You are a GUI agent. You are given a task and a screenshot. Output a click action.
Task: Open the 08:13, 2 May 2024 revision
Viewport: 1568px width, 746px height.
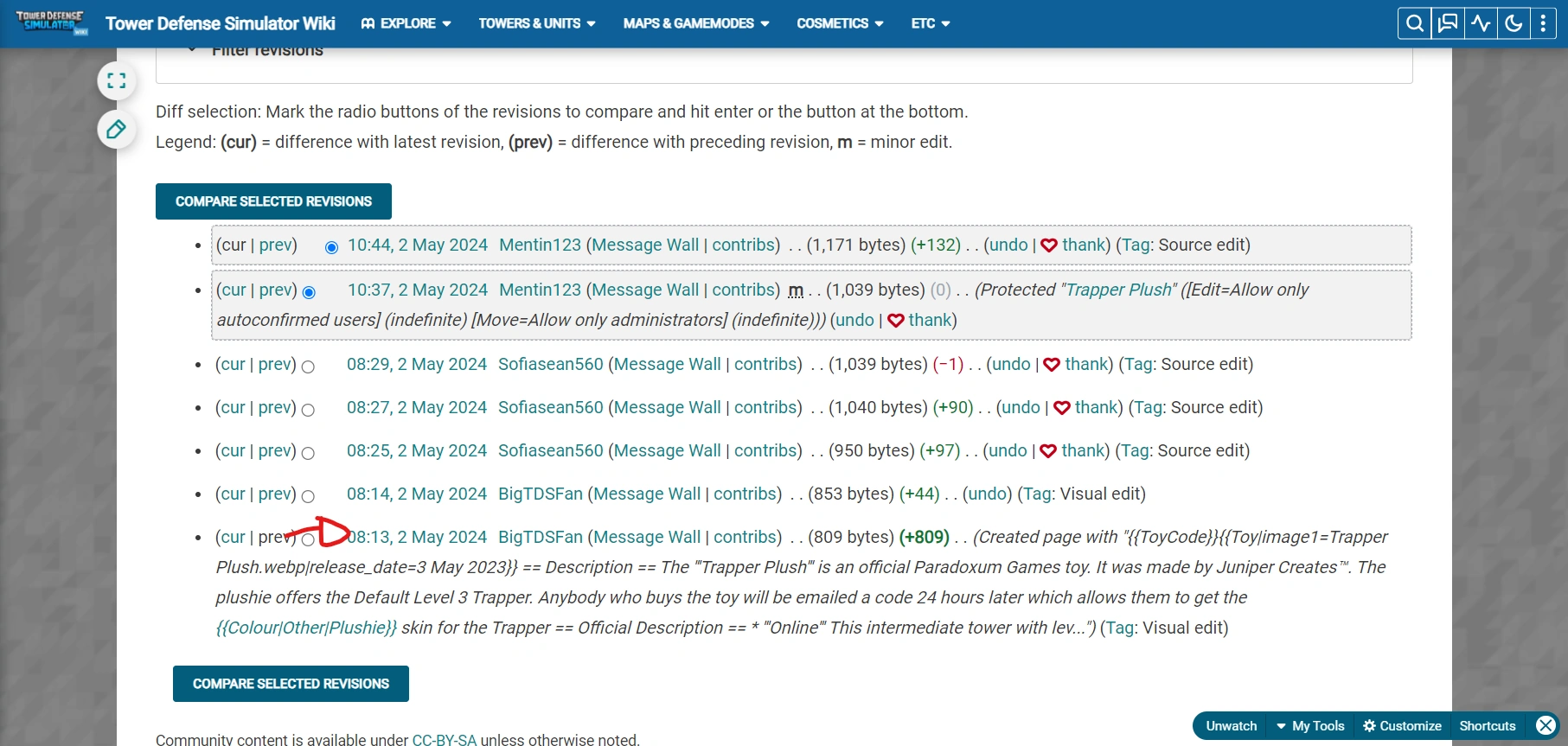click(x=417, y=538)
